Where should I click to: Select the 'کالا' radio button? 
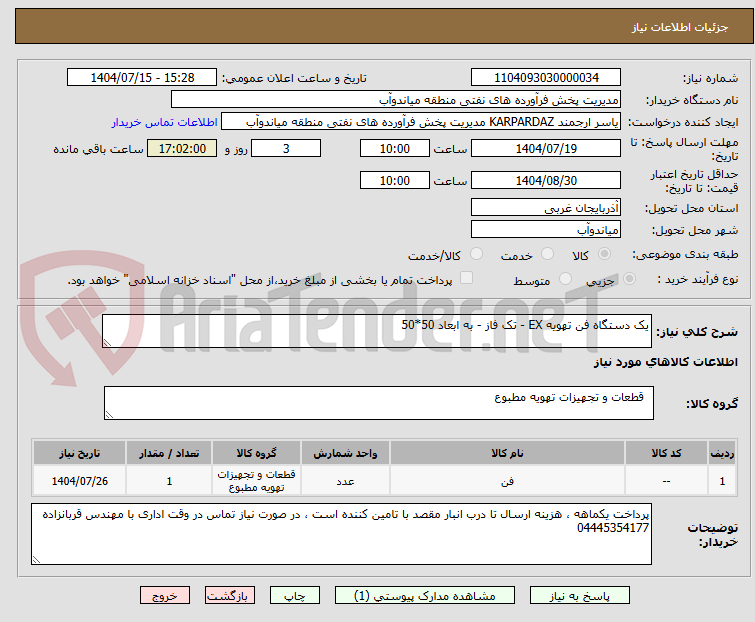tap(604, 254)
